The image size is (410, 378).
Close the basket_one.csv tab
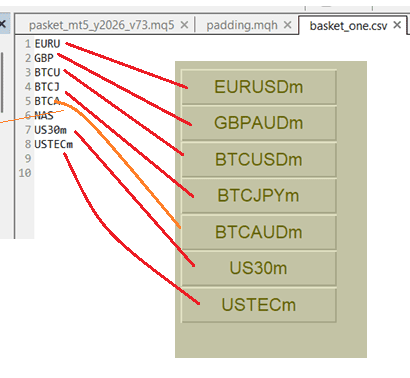[397, 25]
